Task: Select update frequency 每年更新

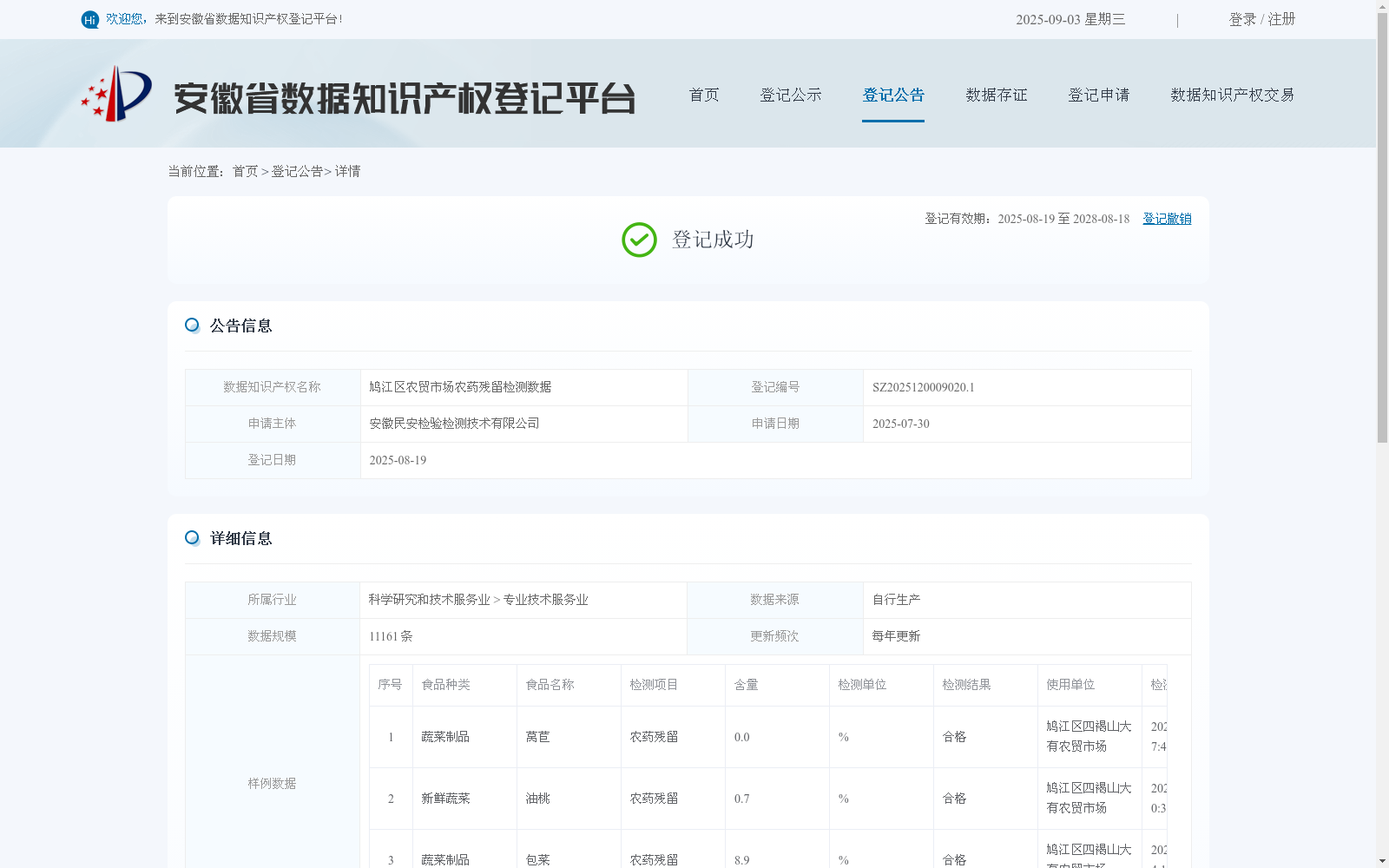Action: point(896,636)
